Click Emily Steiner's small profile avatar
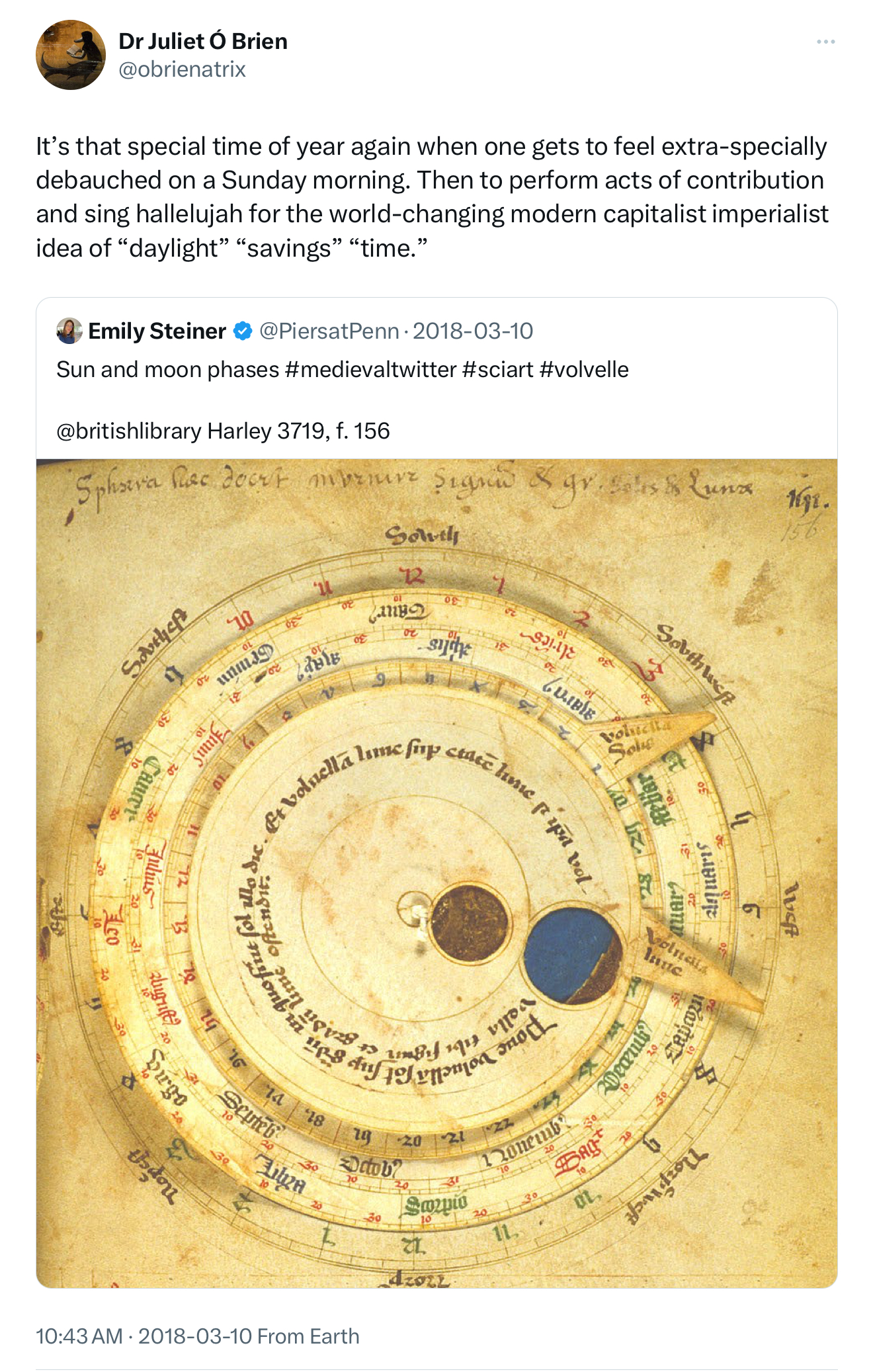 coord(69,331)
